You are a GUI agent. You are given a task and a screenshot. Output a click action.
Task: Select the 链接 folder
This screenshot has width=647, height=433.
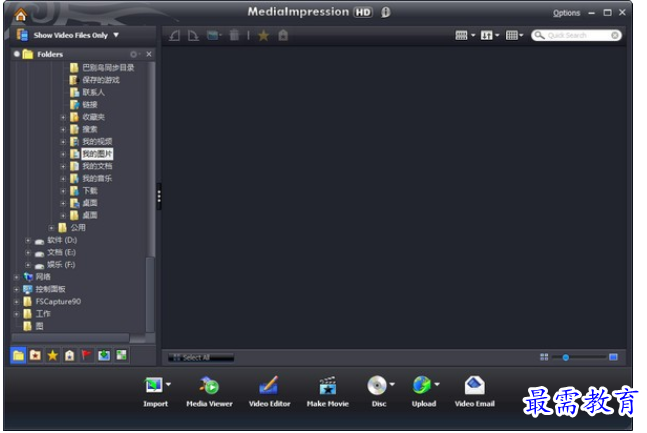(x=90, y=105)
